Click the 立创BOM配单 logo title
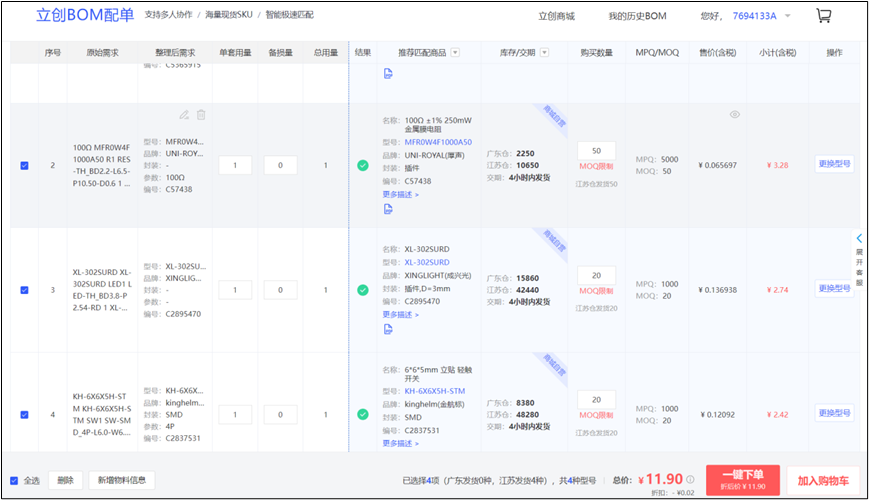869x500 pixels. point(85,15)
